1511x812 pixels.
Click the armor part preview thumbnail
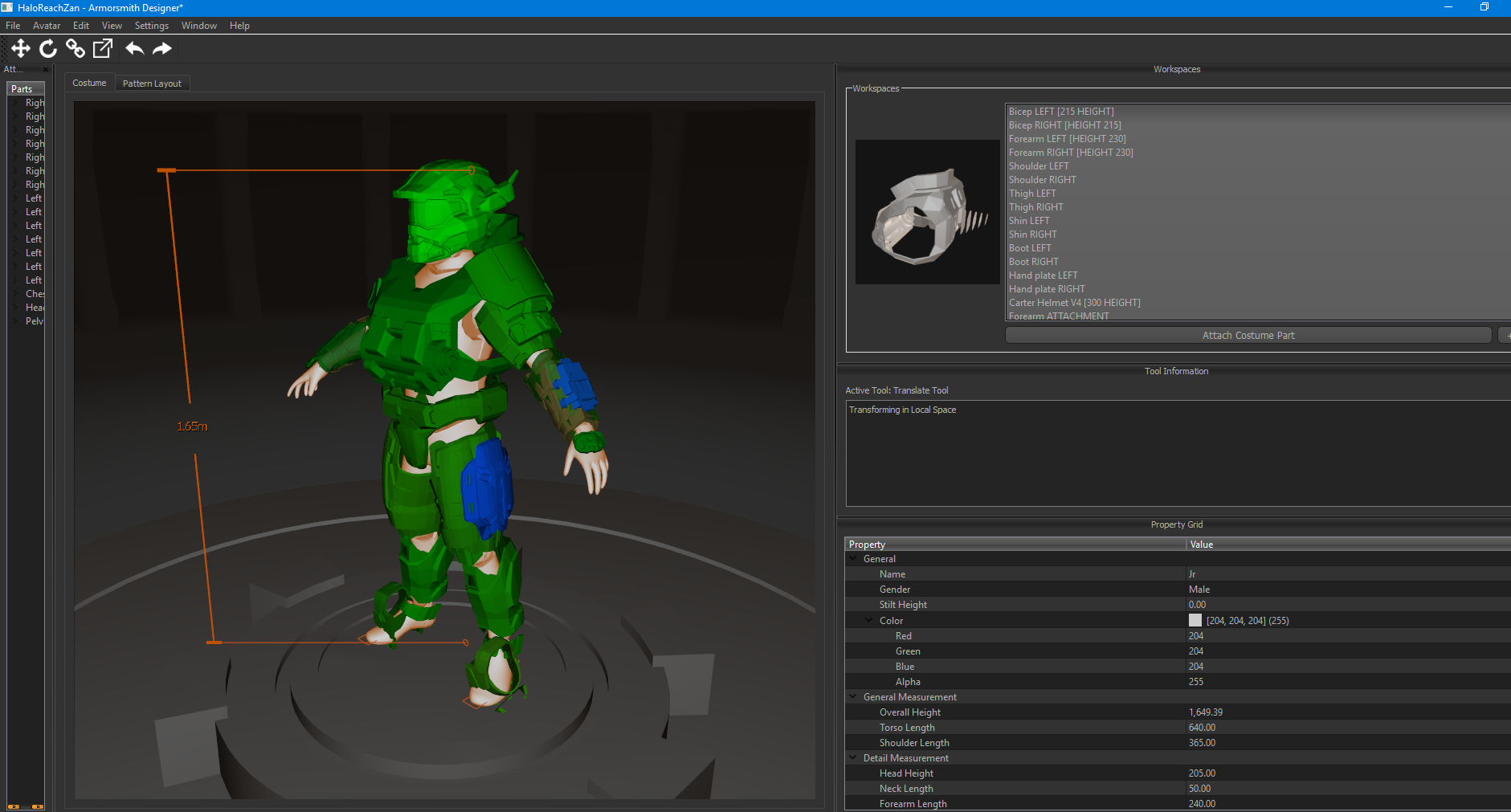pos(927,212)
